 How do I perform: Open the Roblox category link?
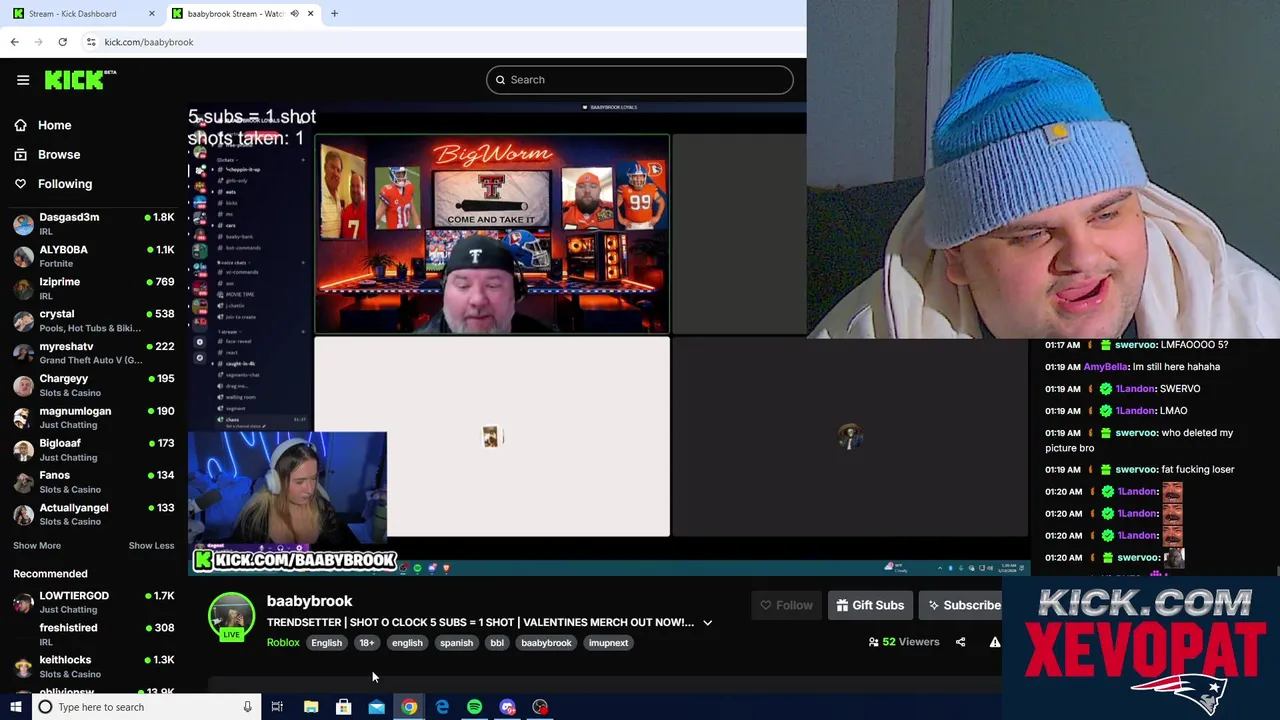pos(283,643)
